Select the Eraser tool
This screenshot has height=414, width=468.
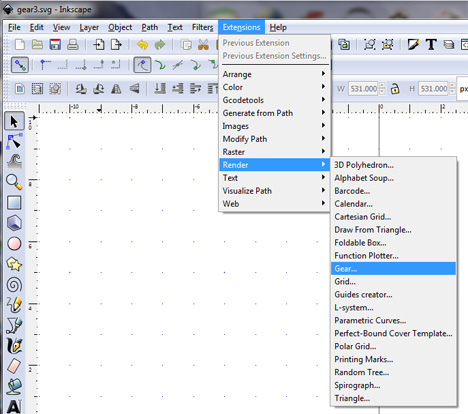click(x=14, y=366)
